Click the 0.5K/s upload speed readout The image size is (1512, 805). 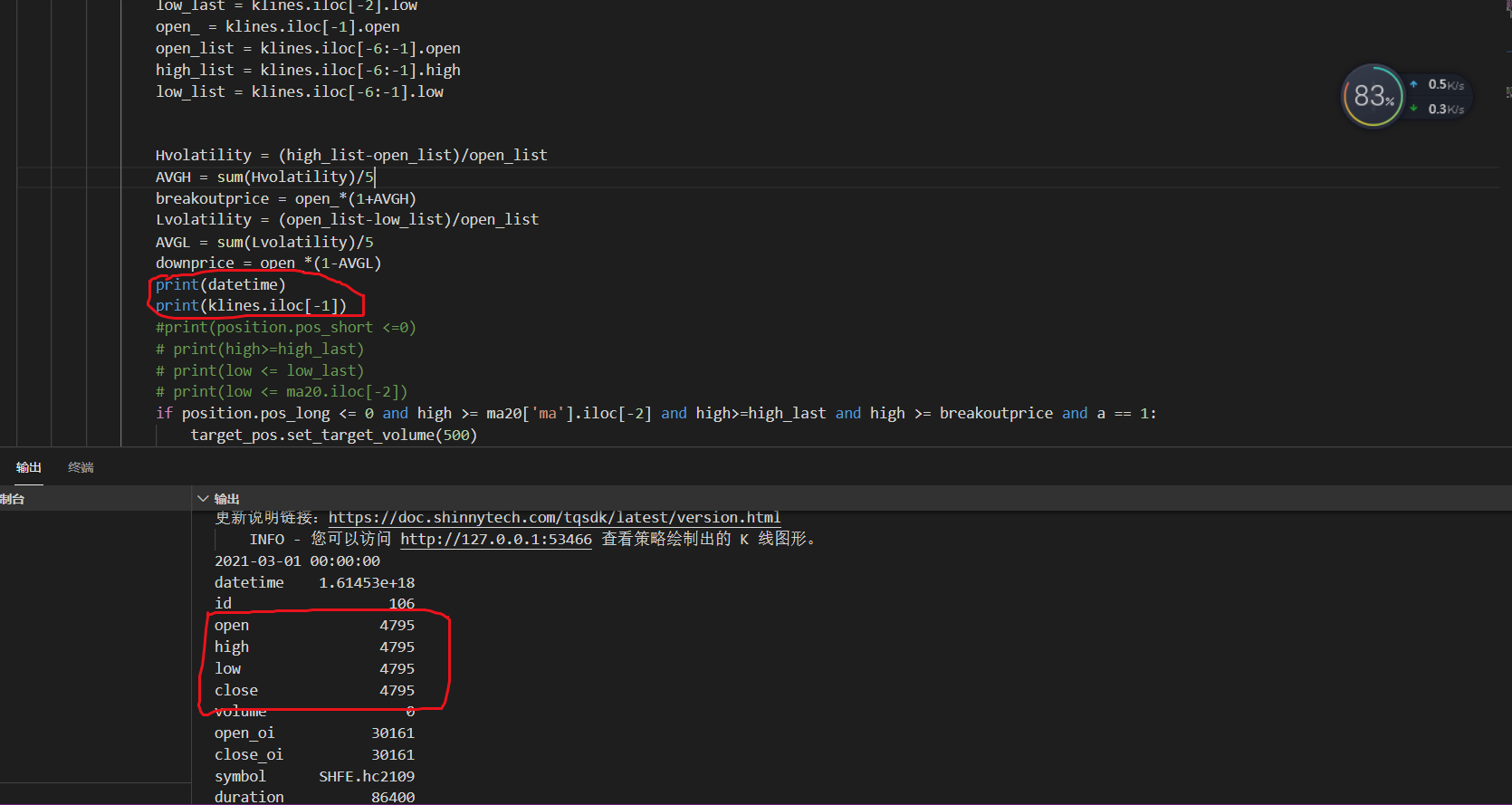1445,84
